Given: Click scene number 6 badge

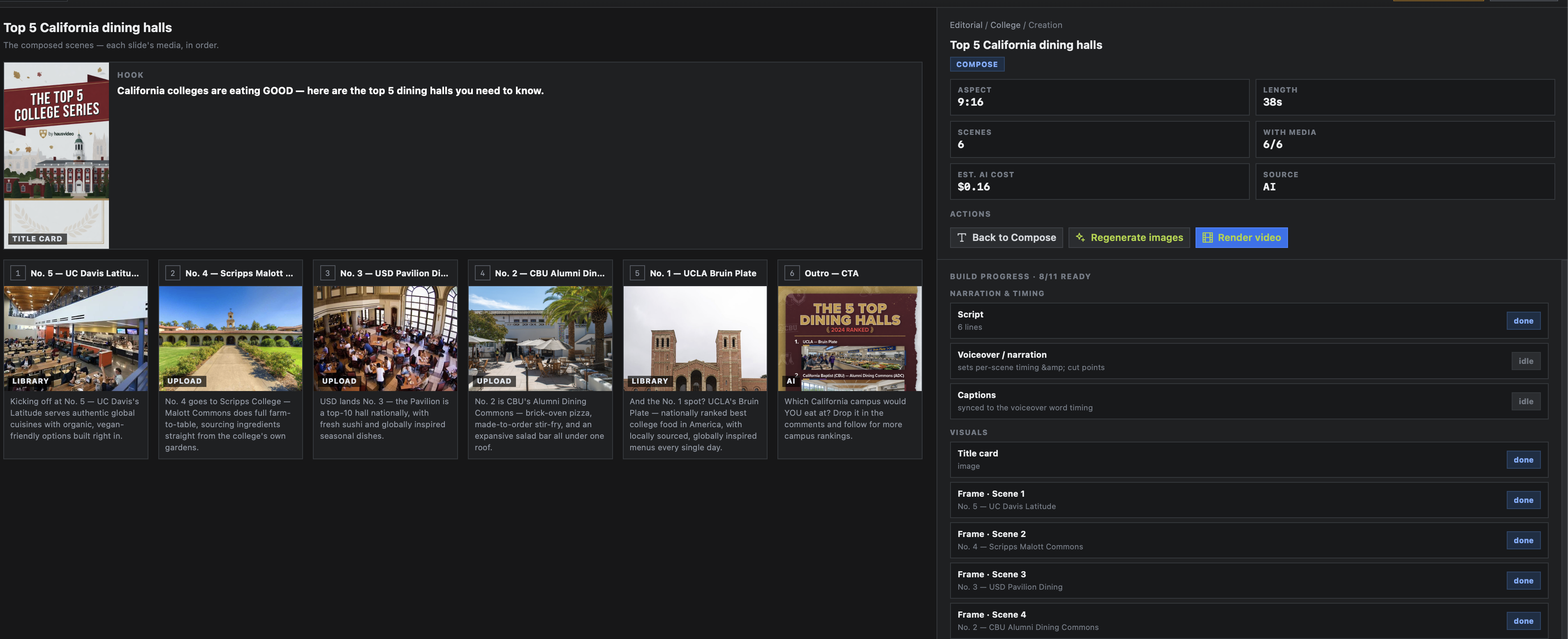Looking at the screenshot, I should coord(791,273).
